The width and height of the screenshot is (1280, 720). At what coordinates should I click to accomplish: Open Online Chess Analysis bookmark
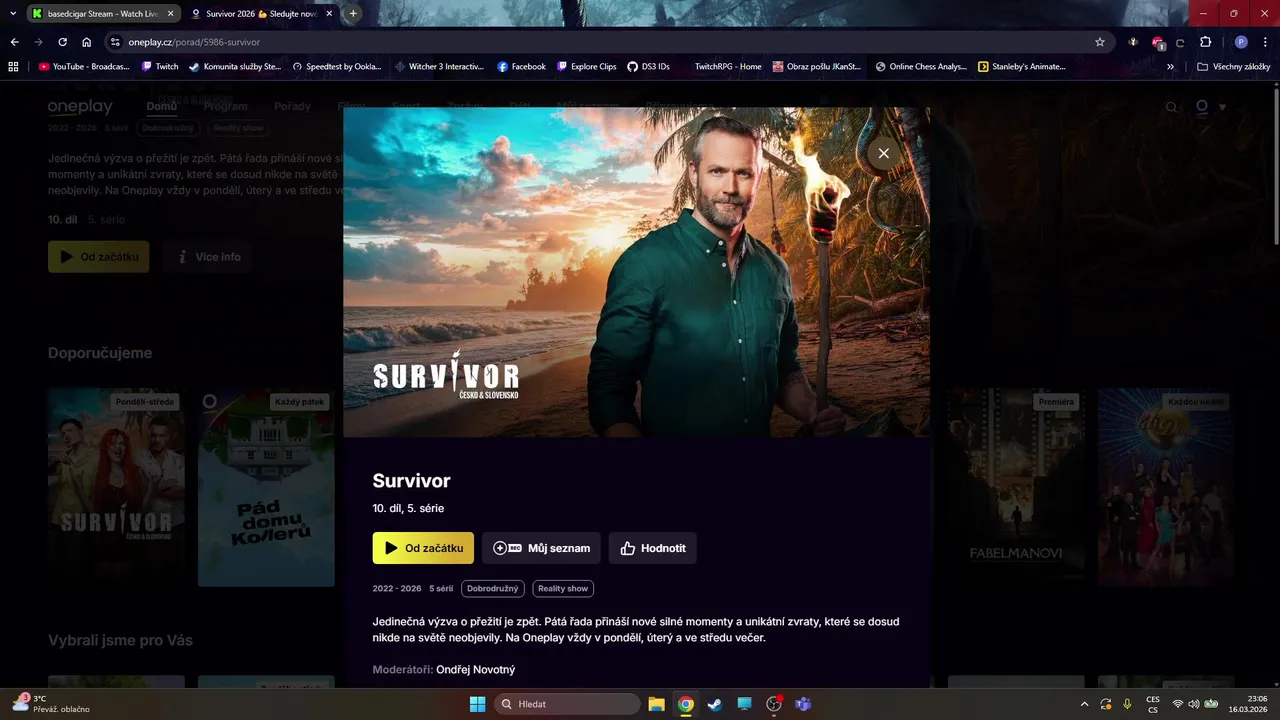coord(920,67)
